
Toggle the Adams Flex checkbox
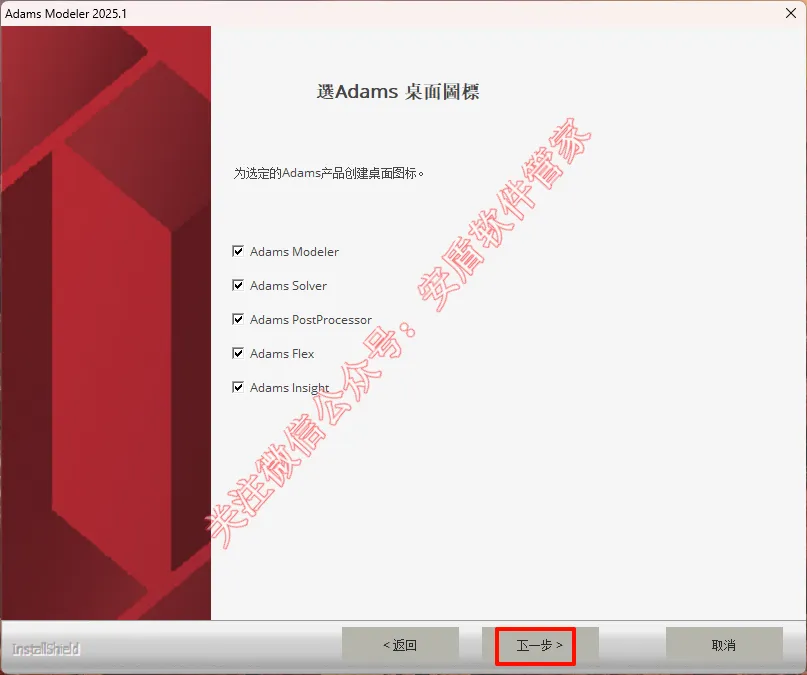click(x=238, y=353)
